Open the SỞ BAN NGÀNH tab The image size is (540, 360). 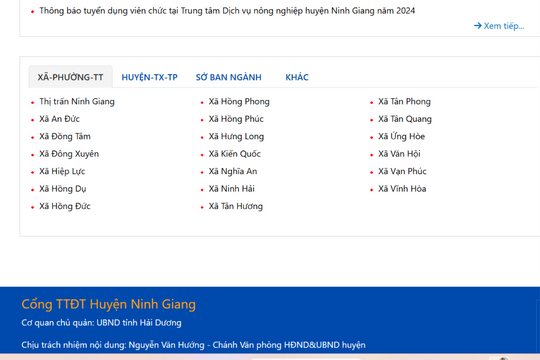point(229,77)
